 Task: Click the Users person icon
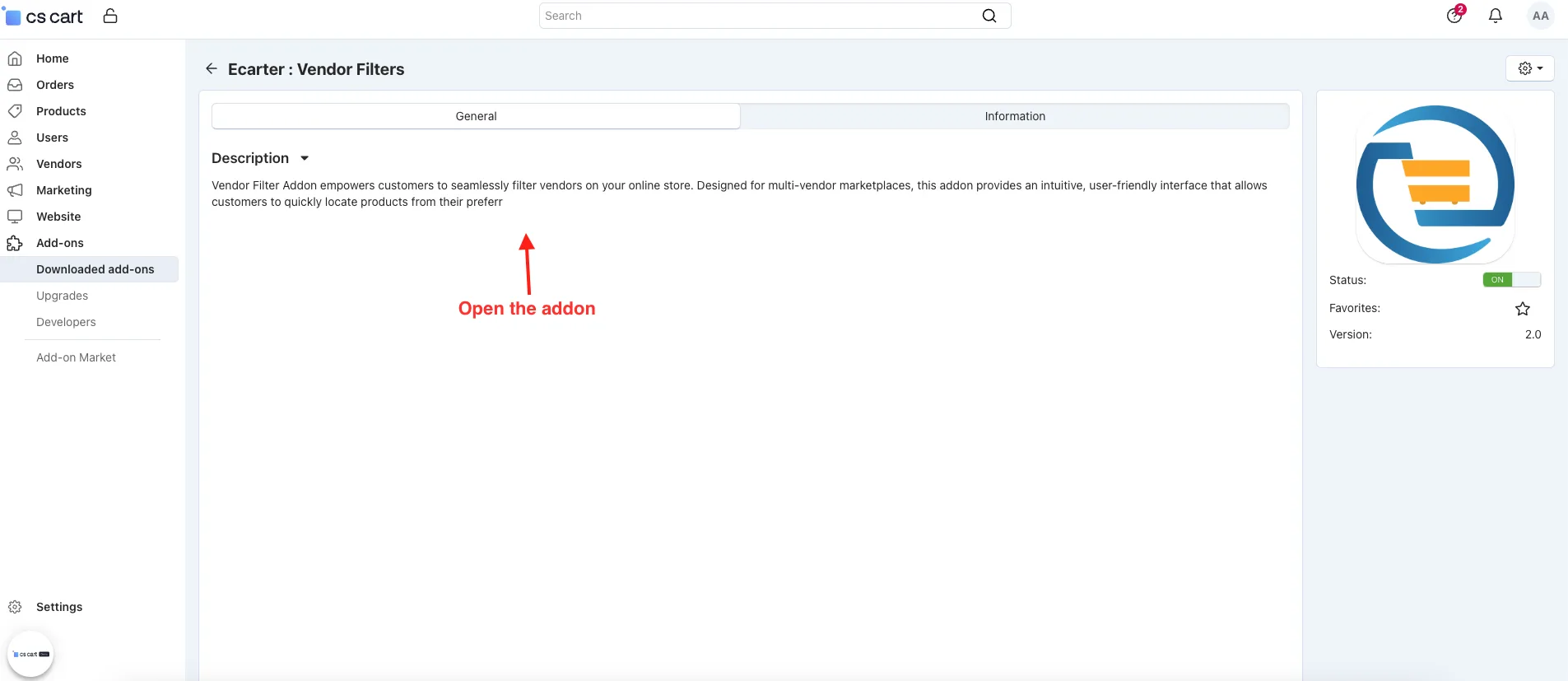click(15, 138)
